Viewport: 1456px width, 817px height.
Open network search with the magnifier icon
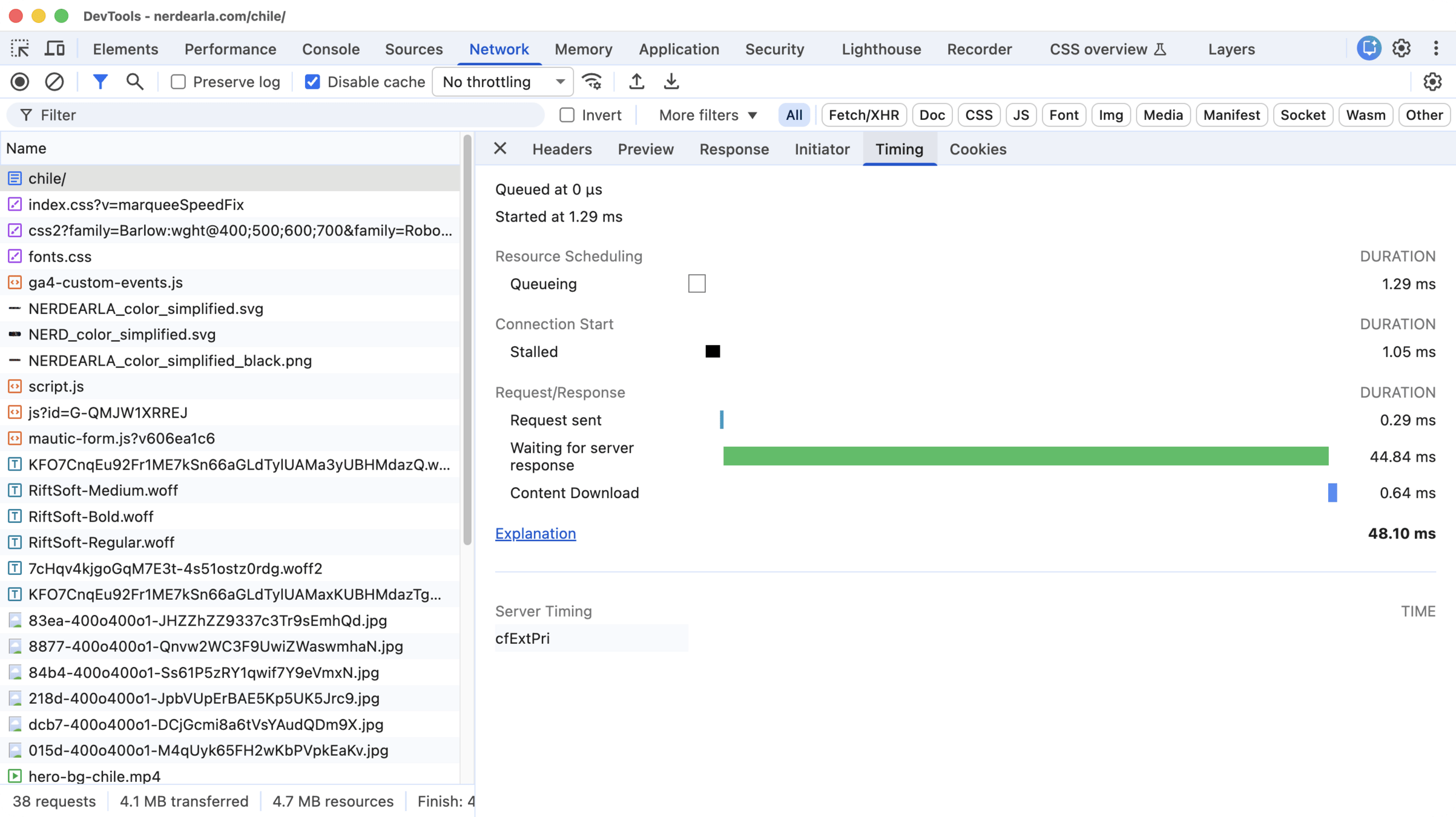coord(134,82)
